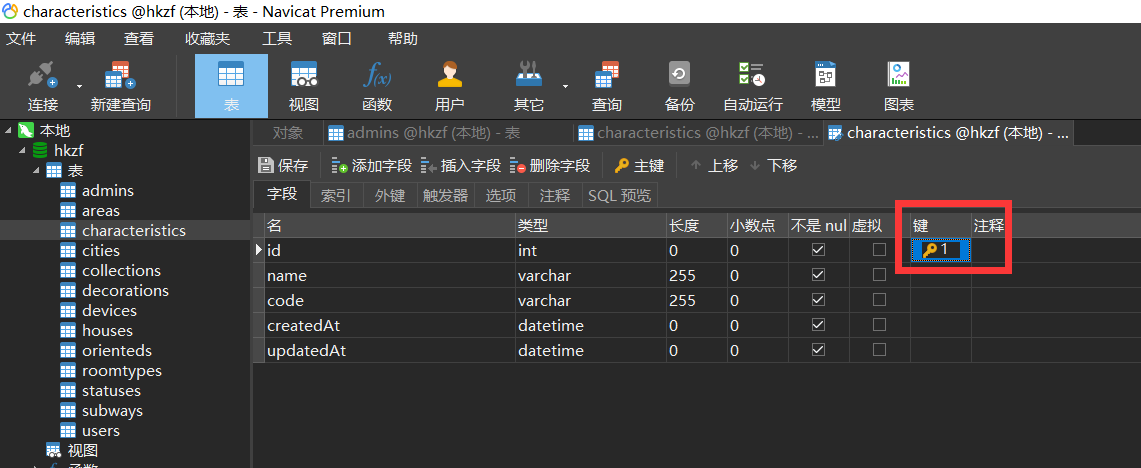
Task: Click the primary key cell for id
Action: tap(941, 250)
